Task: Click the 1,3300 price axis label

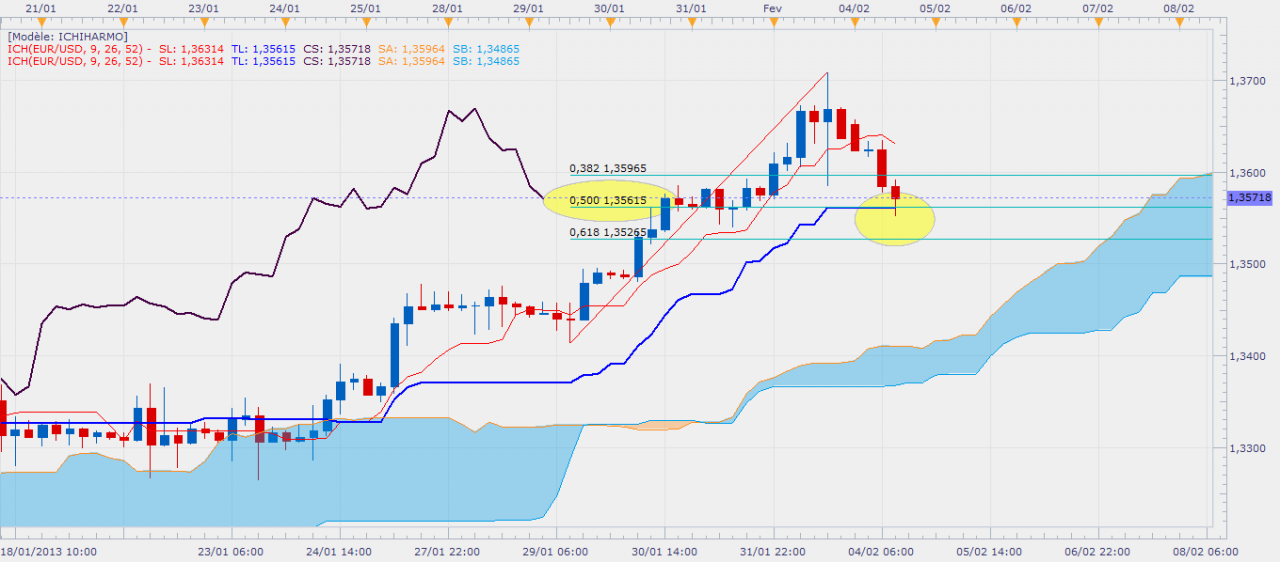Action: click(x=1247, y=448)
